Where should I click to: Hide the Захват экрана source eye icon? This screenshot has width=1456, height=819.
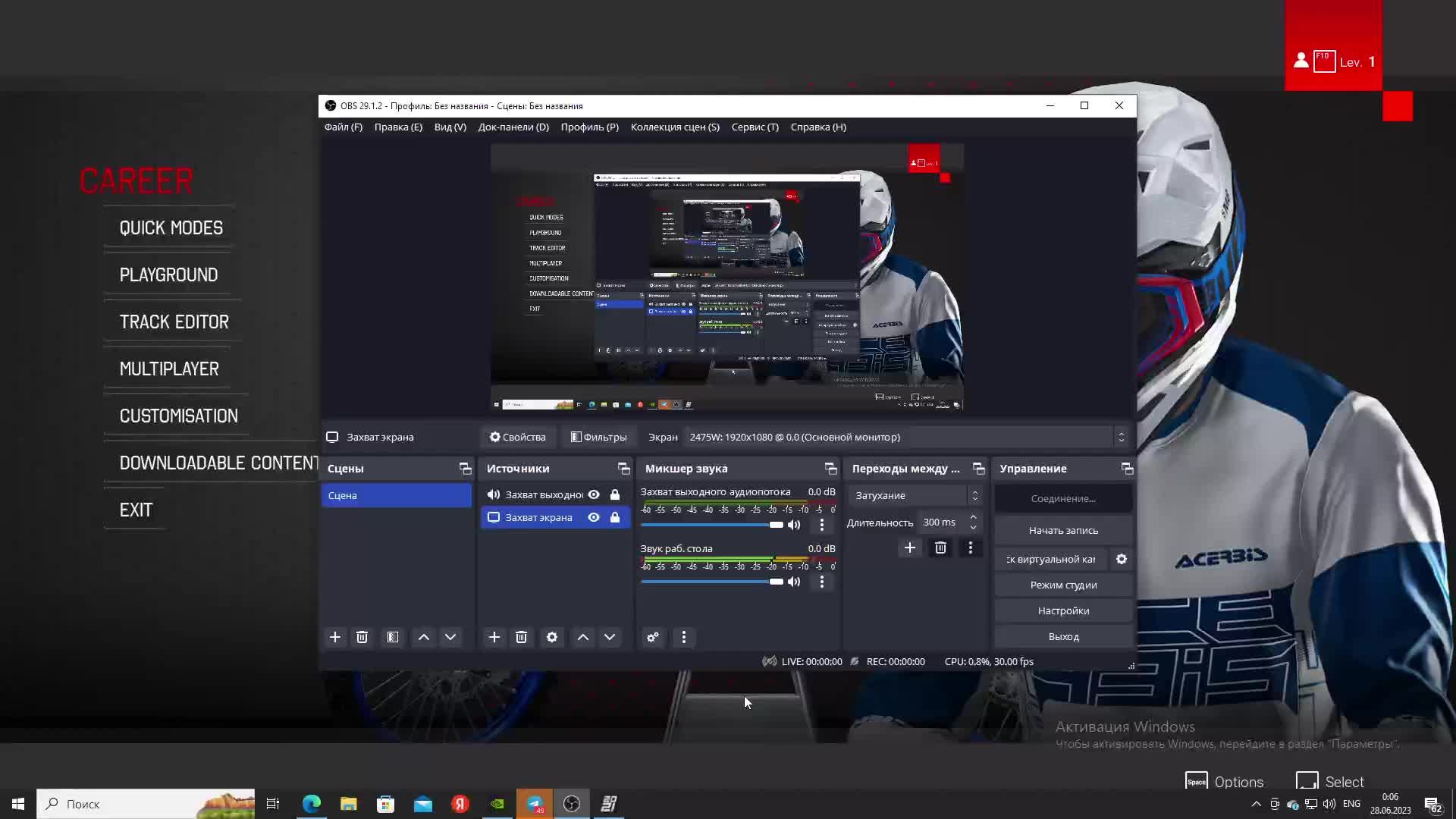pos(594,517)
